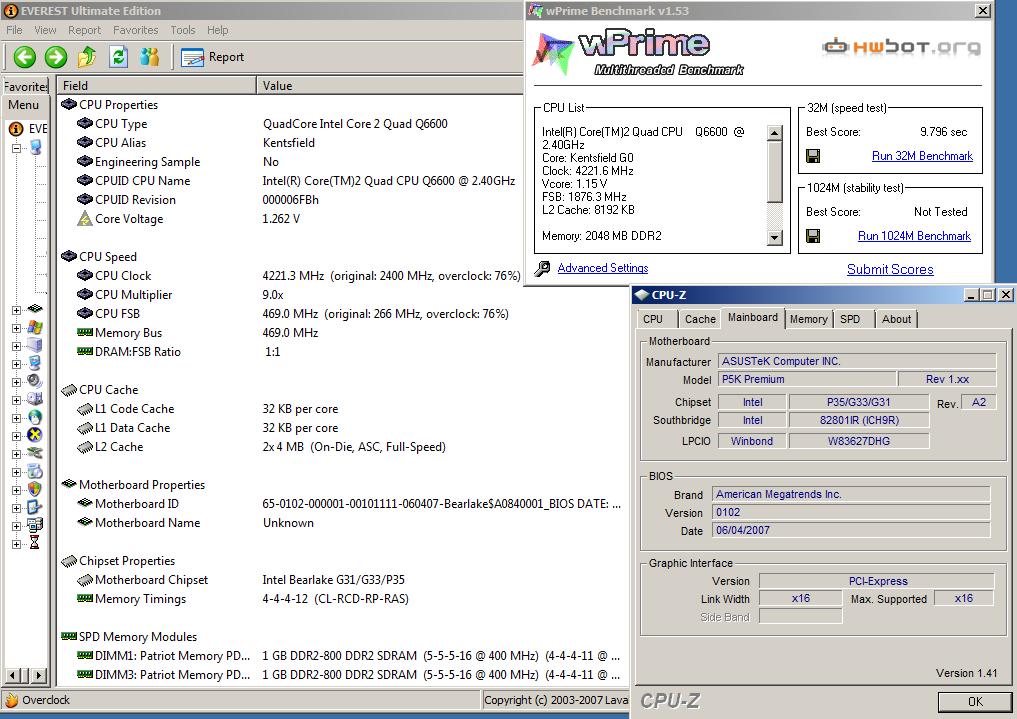This screenshot has width=1017, height=719.
Task: Click the Windows flag icon in the tree
Action: [35, 327]
